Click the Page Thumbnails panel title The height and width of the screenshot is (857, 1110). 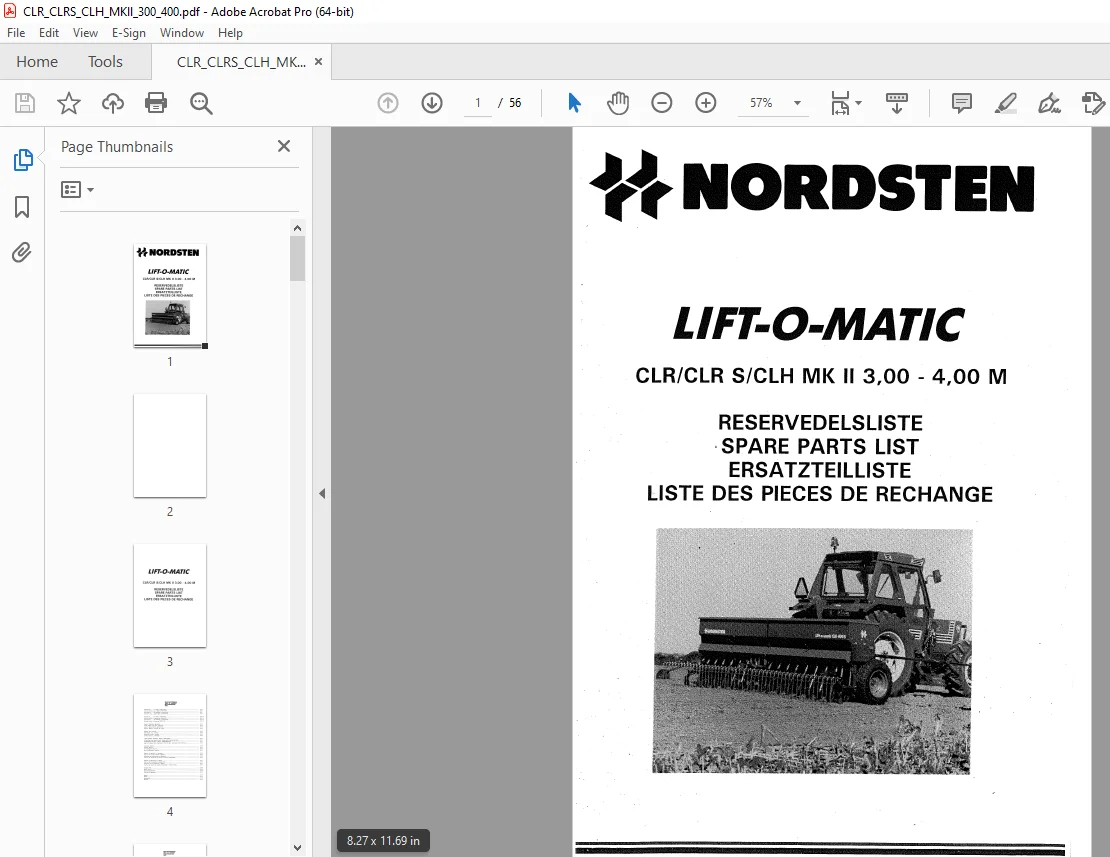click(x=117, y=146)
